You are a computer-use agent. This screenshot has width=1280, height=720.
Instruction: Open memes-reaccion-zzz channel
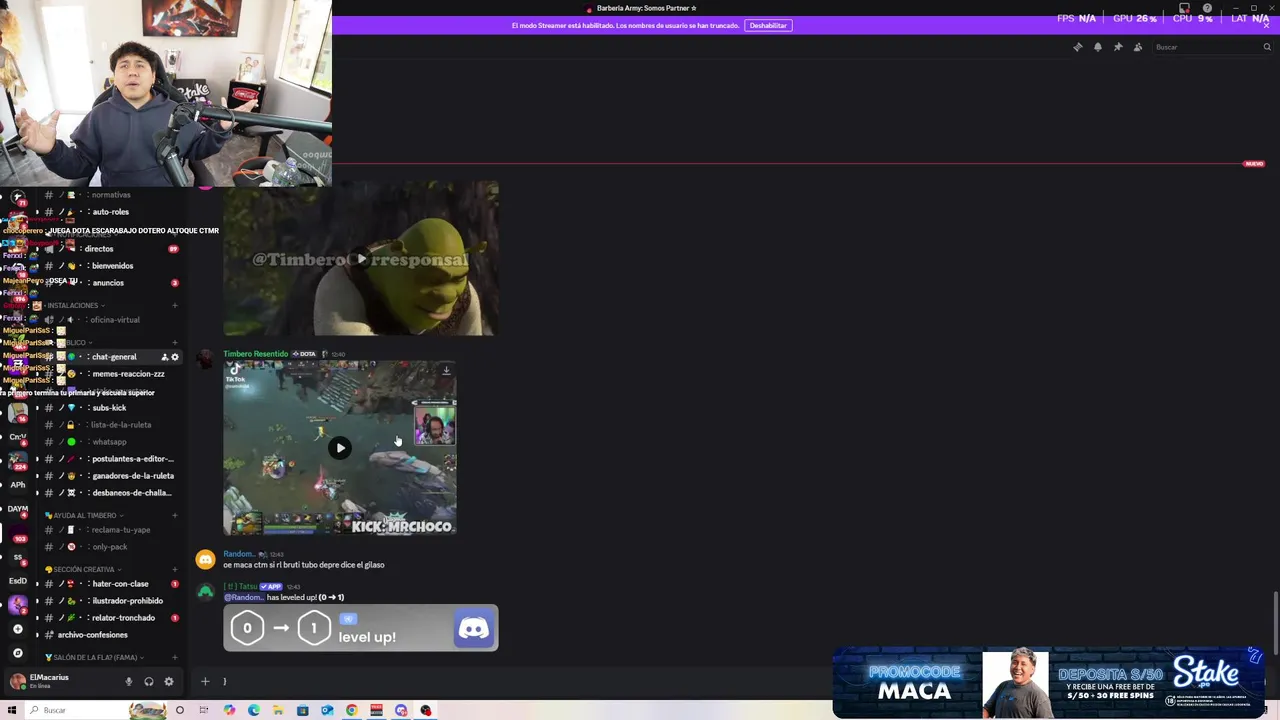110,374
